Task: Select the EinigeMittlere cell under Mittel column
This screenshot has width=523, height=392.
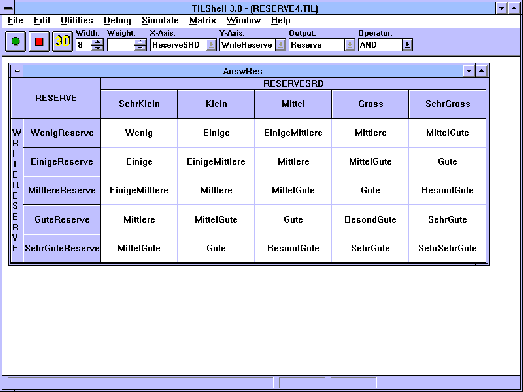Action: tap(293, 133)
